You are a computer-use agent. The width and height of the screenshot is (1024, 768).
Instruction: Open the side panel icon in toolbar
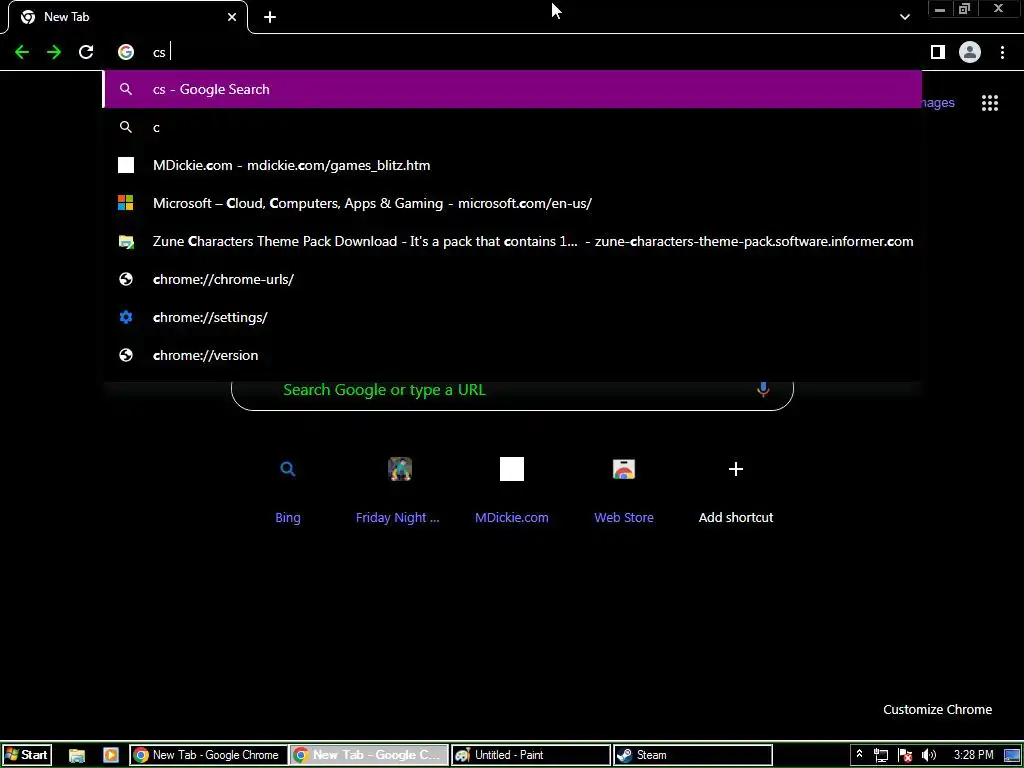click(x=938, y=52)
